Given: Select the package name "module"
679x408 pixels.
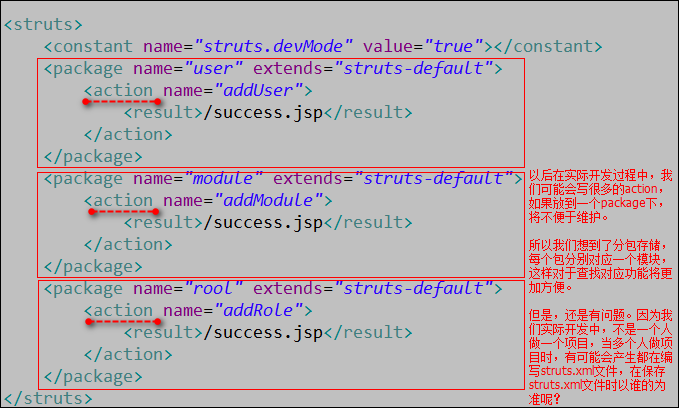Looking at the screenshot, I should coord(223,178).
